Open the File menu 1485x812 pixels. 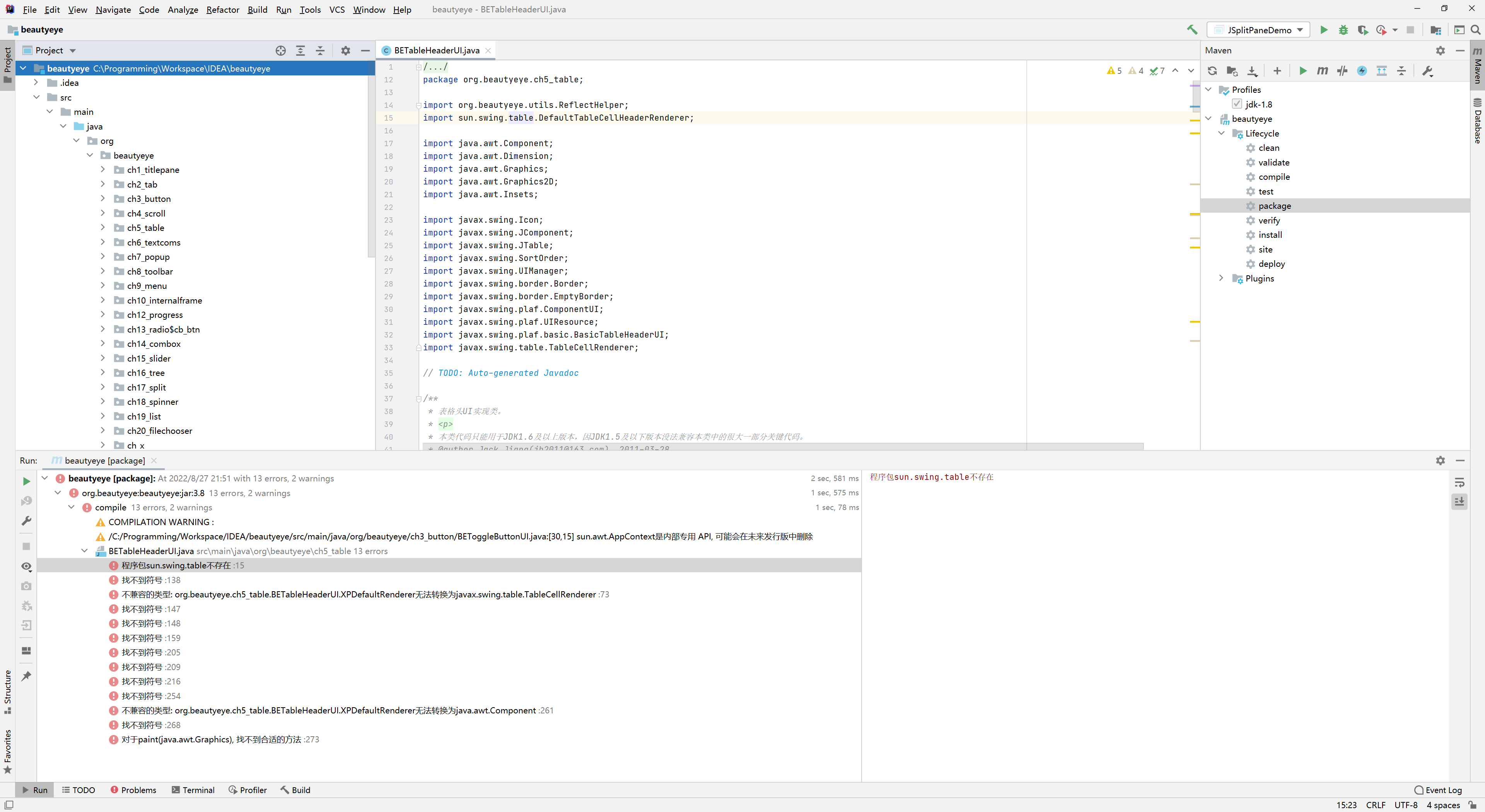coord(29,9)
